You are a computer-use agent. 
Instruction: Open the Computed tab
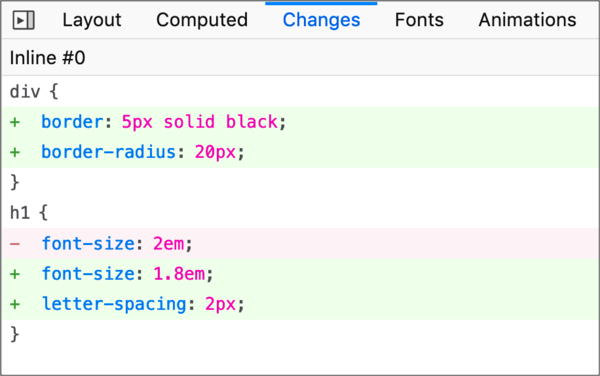(x=202, y=20)
